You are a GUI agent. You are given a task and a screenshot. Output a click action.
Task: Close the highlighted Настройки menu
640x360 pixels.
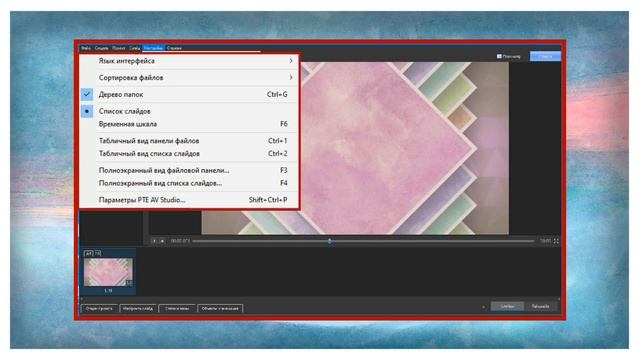coord(153,48)
